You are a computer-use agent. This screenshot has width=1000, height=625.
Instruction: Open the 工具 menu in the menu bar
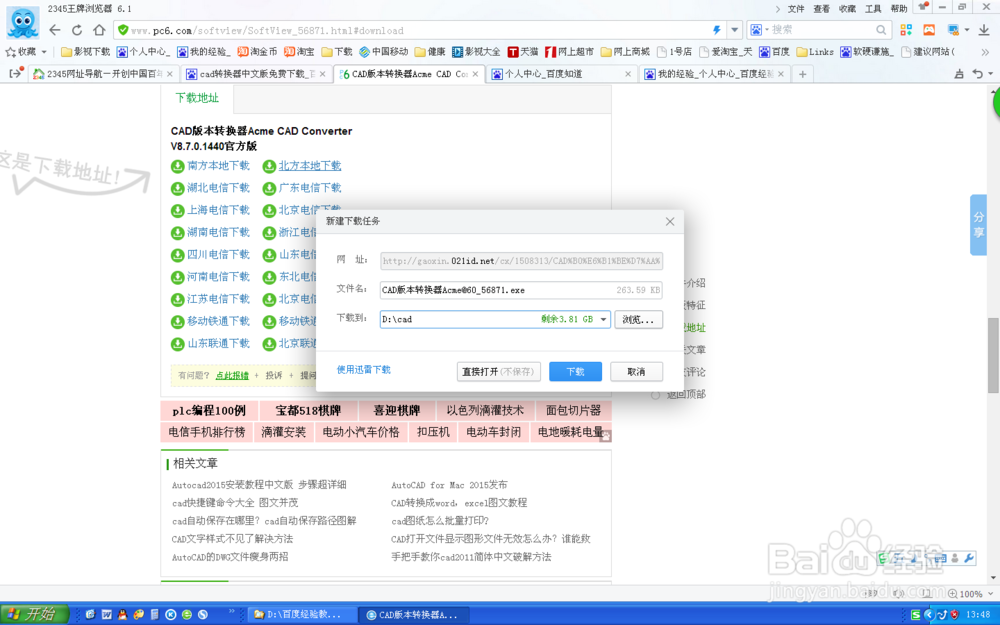tap(873, 7)
